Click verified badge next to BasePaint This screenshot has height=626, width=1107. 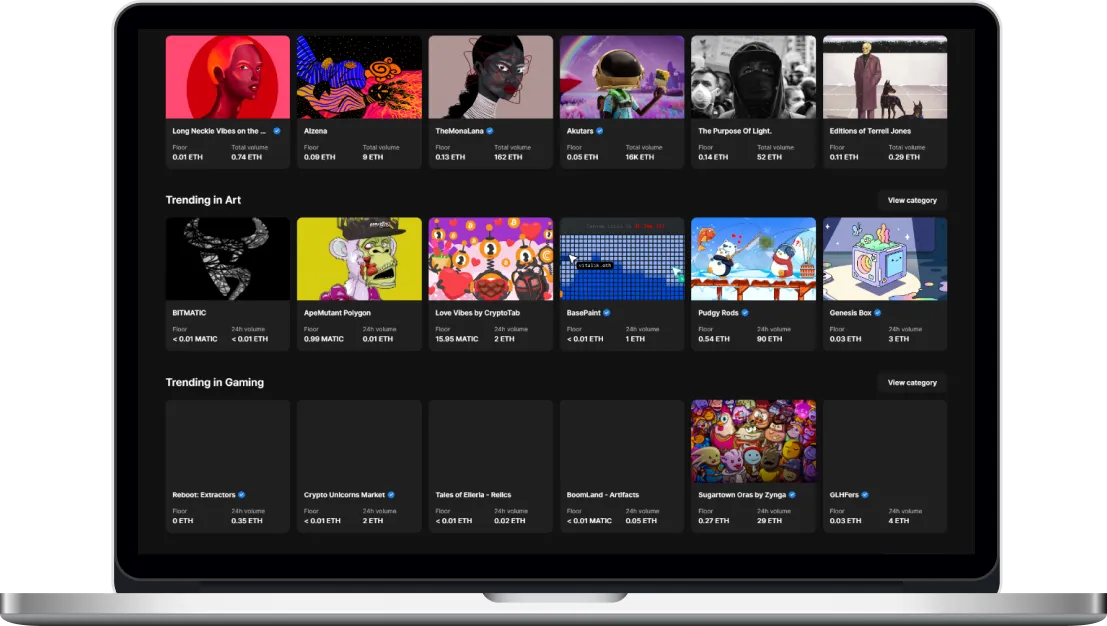pos(606,313)
